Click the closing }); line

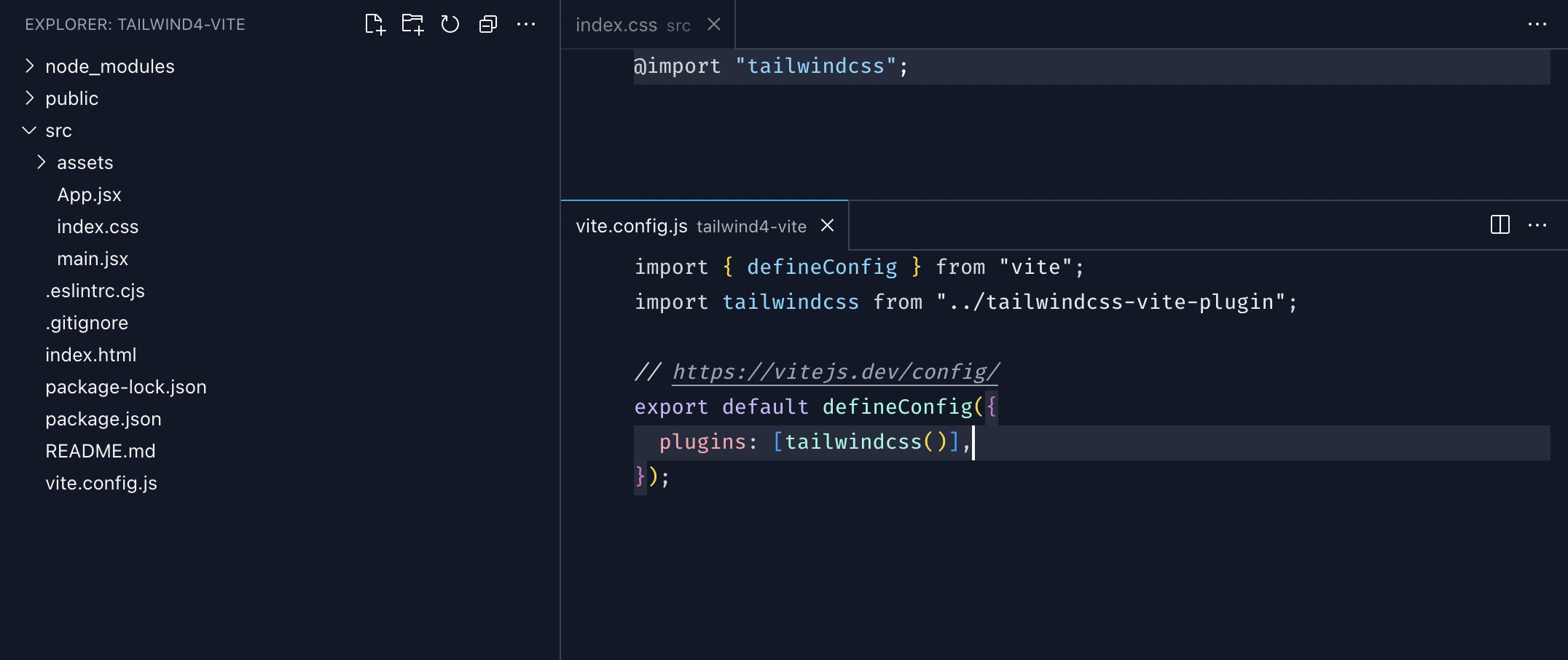(x=652, y=476)
